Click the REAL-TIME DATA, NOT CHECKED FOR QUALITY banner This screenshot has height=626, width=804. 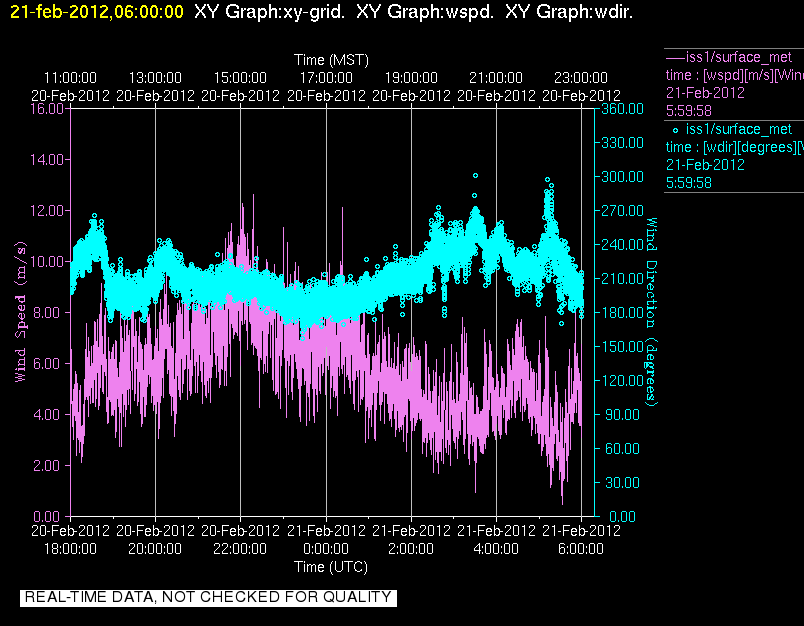click(208, 597)
